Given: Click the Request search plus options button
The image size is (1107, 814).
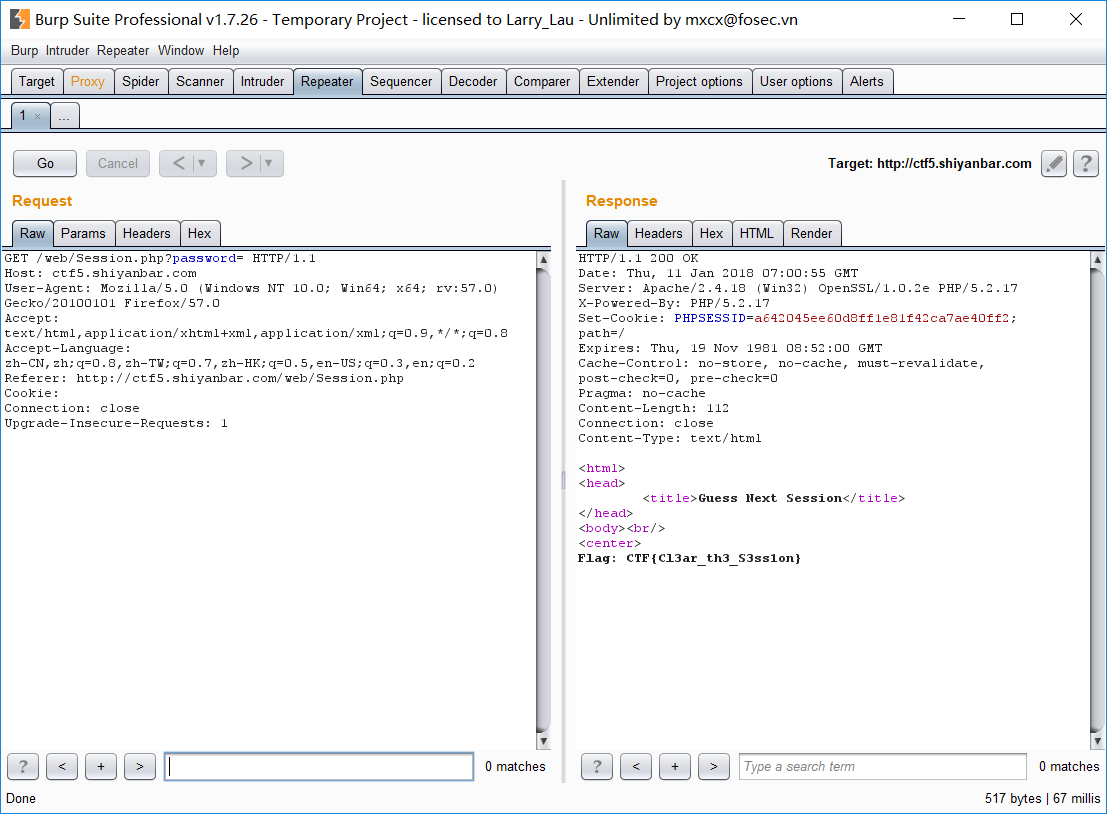Looking at the screenshot, I should [101, 766].
